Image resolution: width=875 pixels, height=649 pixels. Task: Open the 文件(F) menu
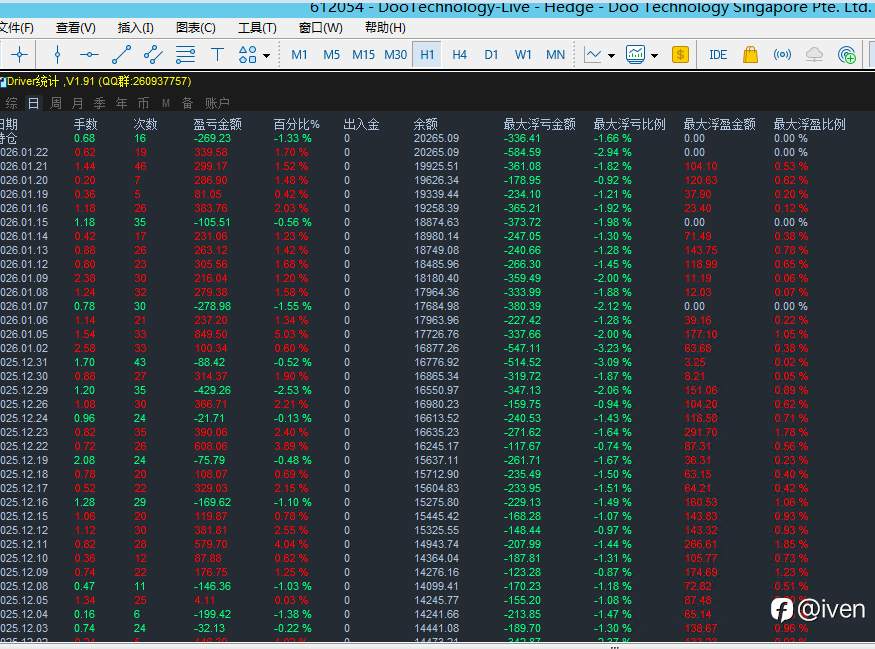point(17,28)
